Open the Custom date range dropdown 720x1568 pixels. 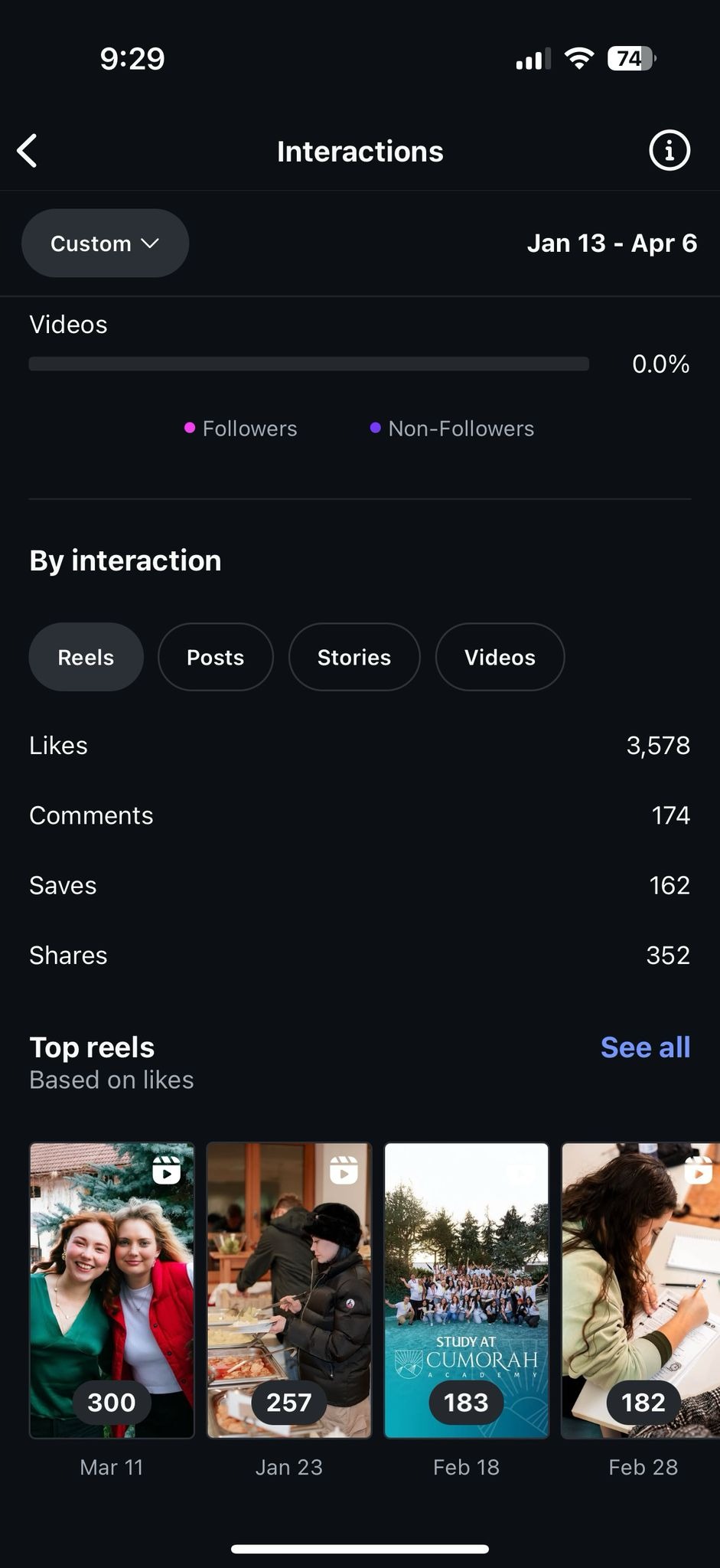tap(105, 243)
